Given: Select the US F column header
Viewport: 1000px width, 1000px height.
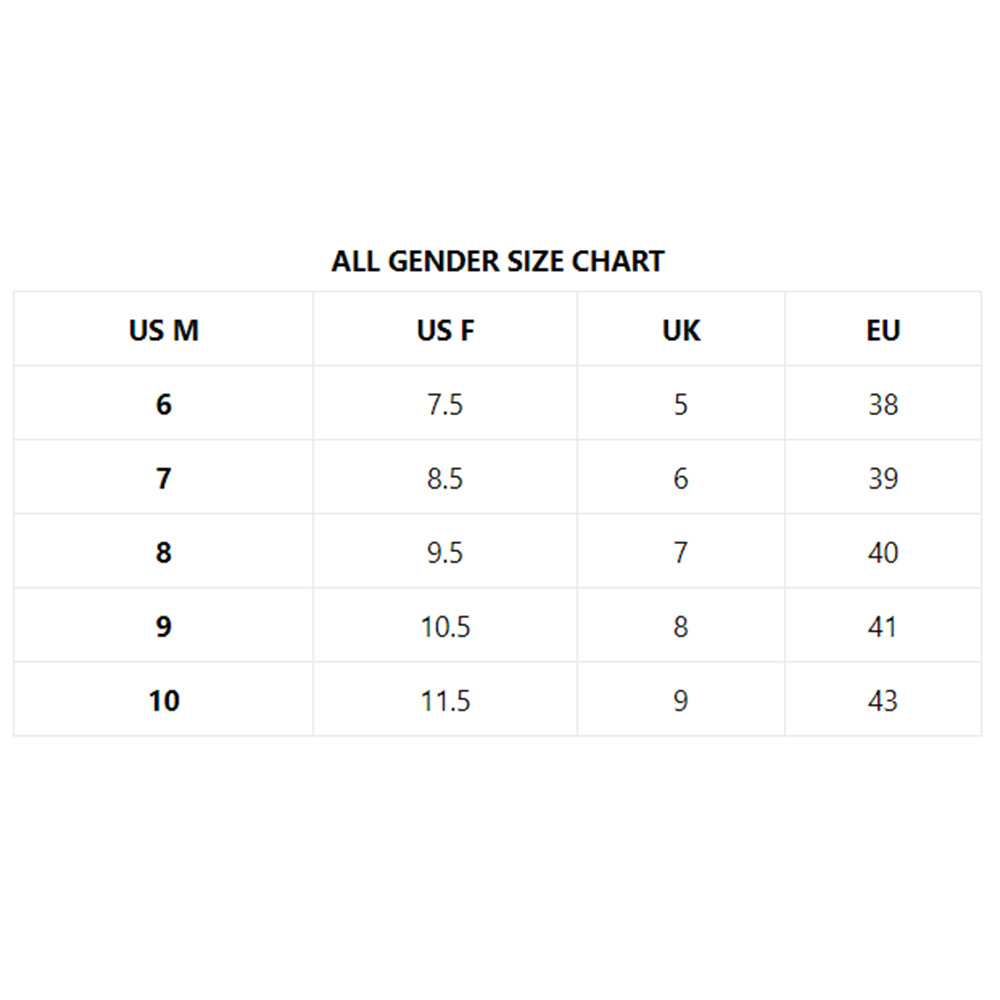Looking at the screenshot, I should (x=445, y=329).
